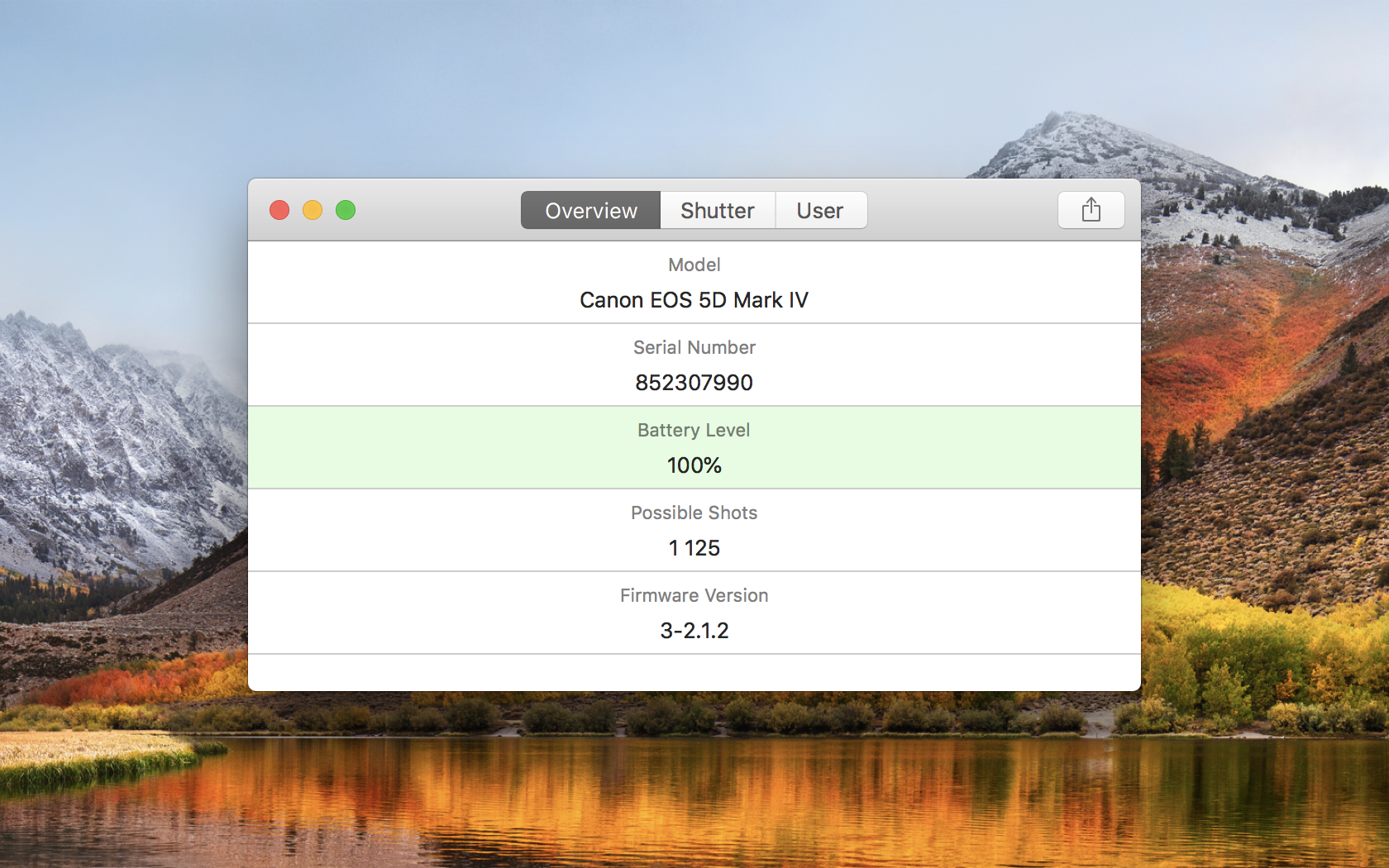The width and height of the screenshot is (1389, 868).
Task: Select the 100% battery level value
Action: (x=694, y=465)
